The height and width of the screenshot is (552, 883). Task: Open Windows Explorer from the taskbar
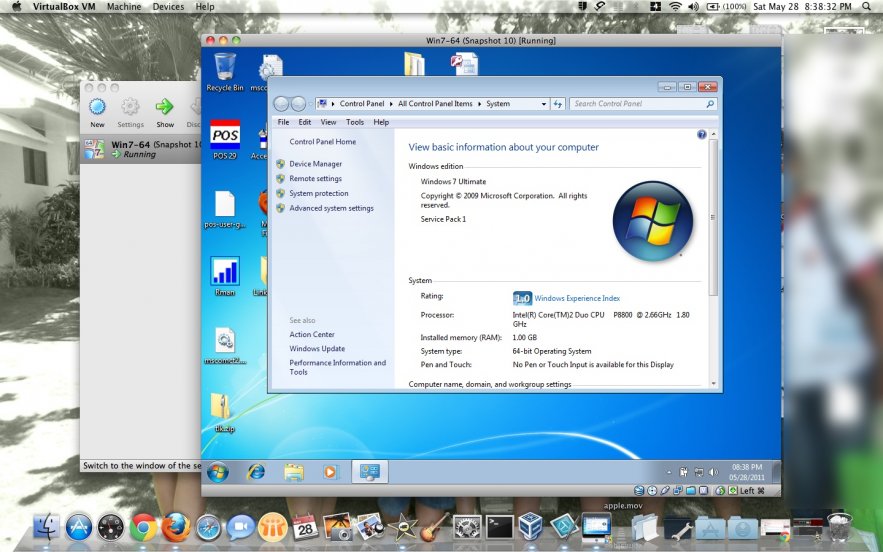click(x=293, y=472)
